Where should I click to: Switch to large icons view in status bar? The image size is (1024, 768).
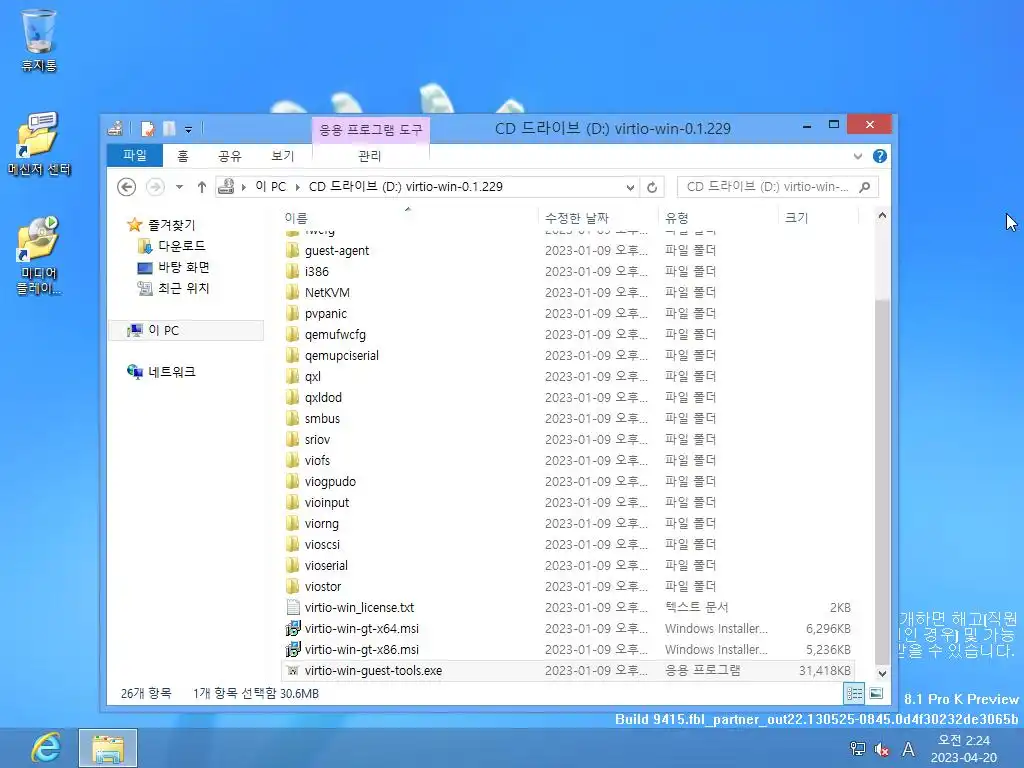coord(876,694)
